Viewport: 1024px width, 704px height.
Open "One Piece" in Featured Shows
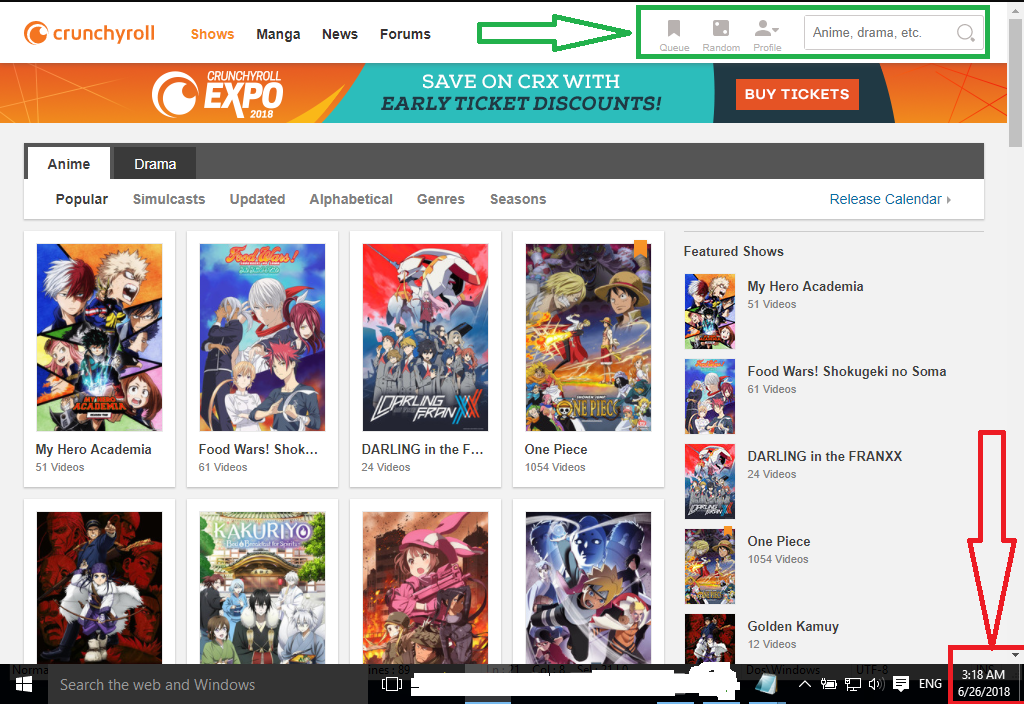coord(778,541)
